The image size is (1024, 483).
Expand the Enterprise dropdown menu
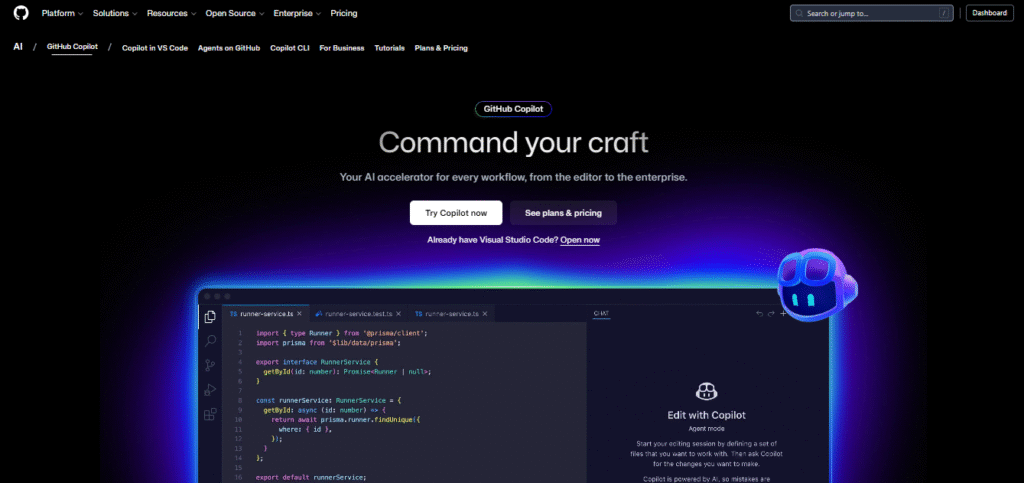coord(298,13)
